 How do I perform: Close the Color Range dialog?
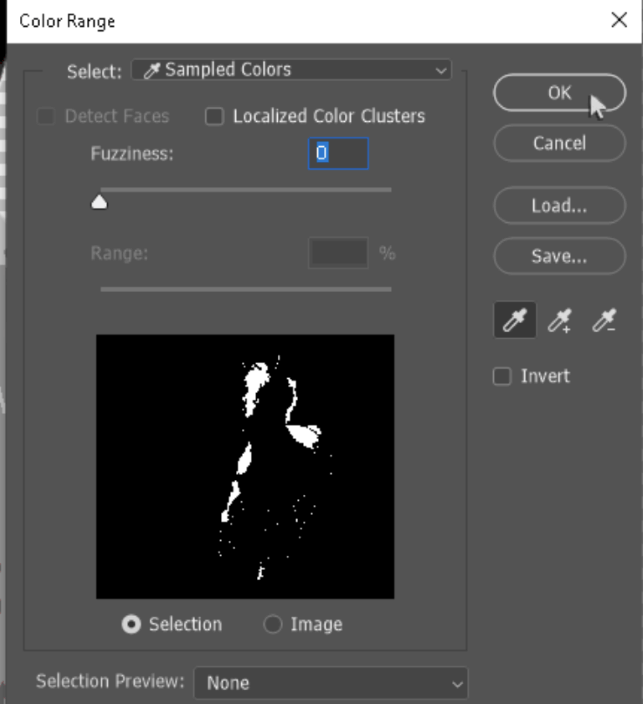click(619, 20)
